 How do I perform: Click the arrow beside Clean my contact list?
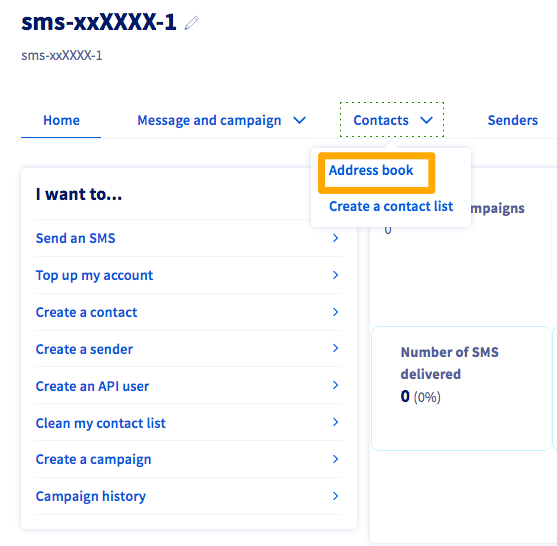coord(335,422)
